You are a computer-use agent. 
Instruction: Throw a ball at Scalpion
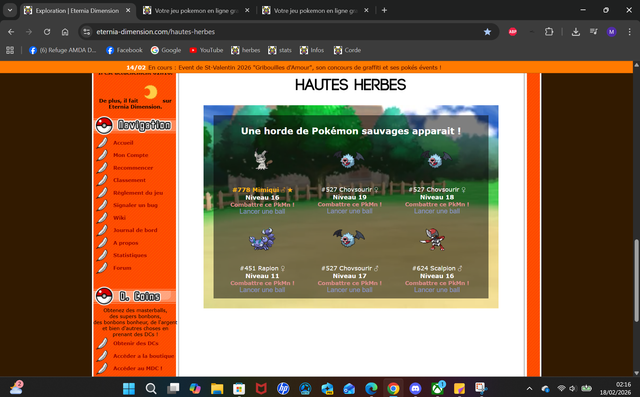(x=437, y=290)
